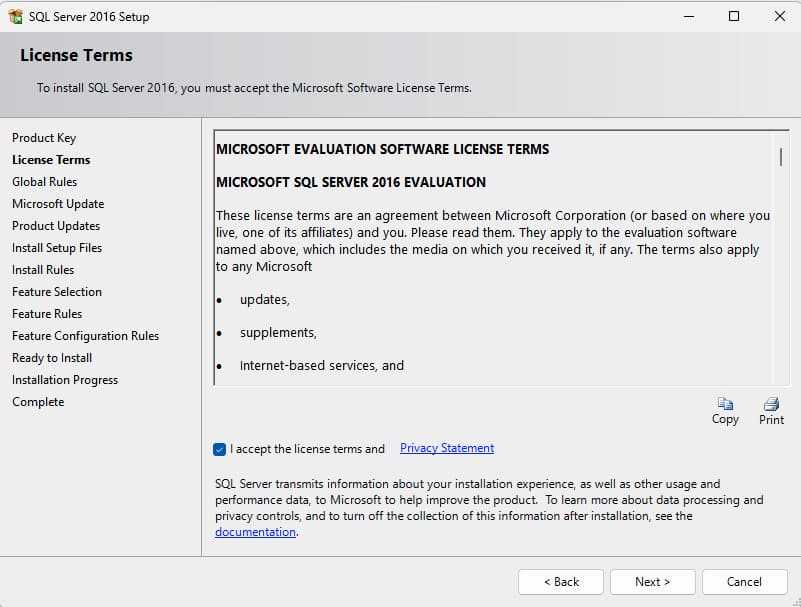Click the Copy icon for license terms
The height and width of the screenshot is (607, 801).
tap(725, 404)
